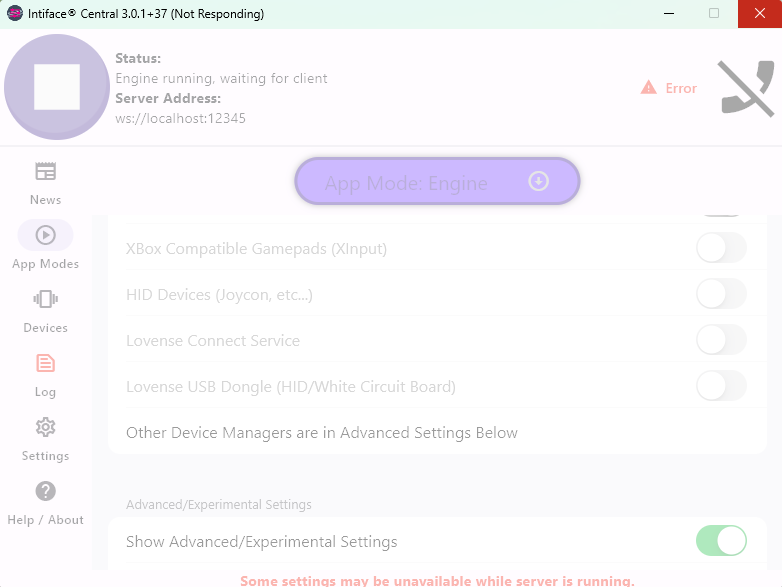Open the News newspaper icon
Viewport: 782px width, 587px height.
45,171
